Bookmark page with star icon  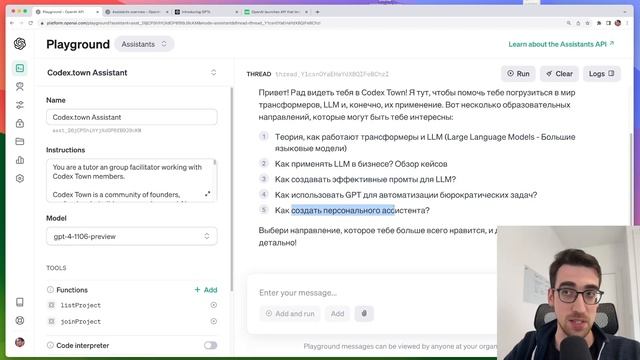(x=588, y=23)
